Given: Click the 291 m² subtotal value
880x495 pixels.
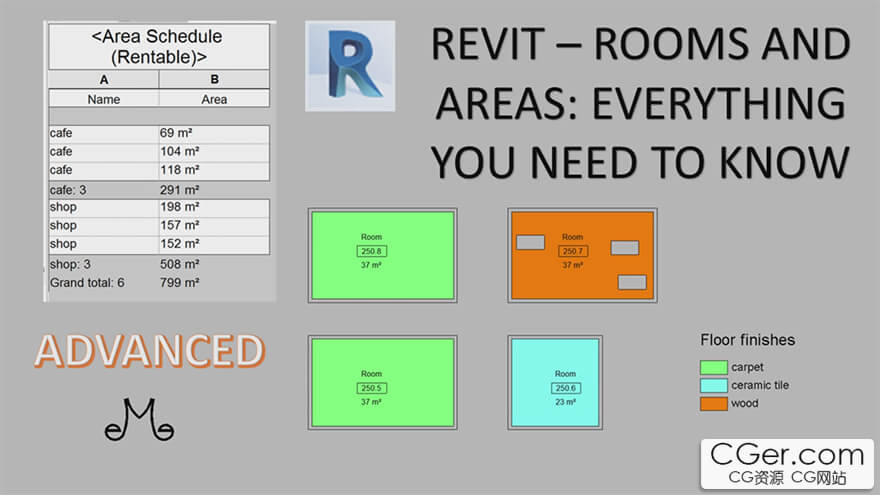Looking at the screenshot, I should 180,190.
